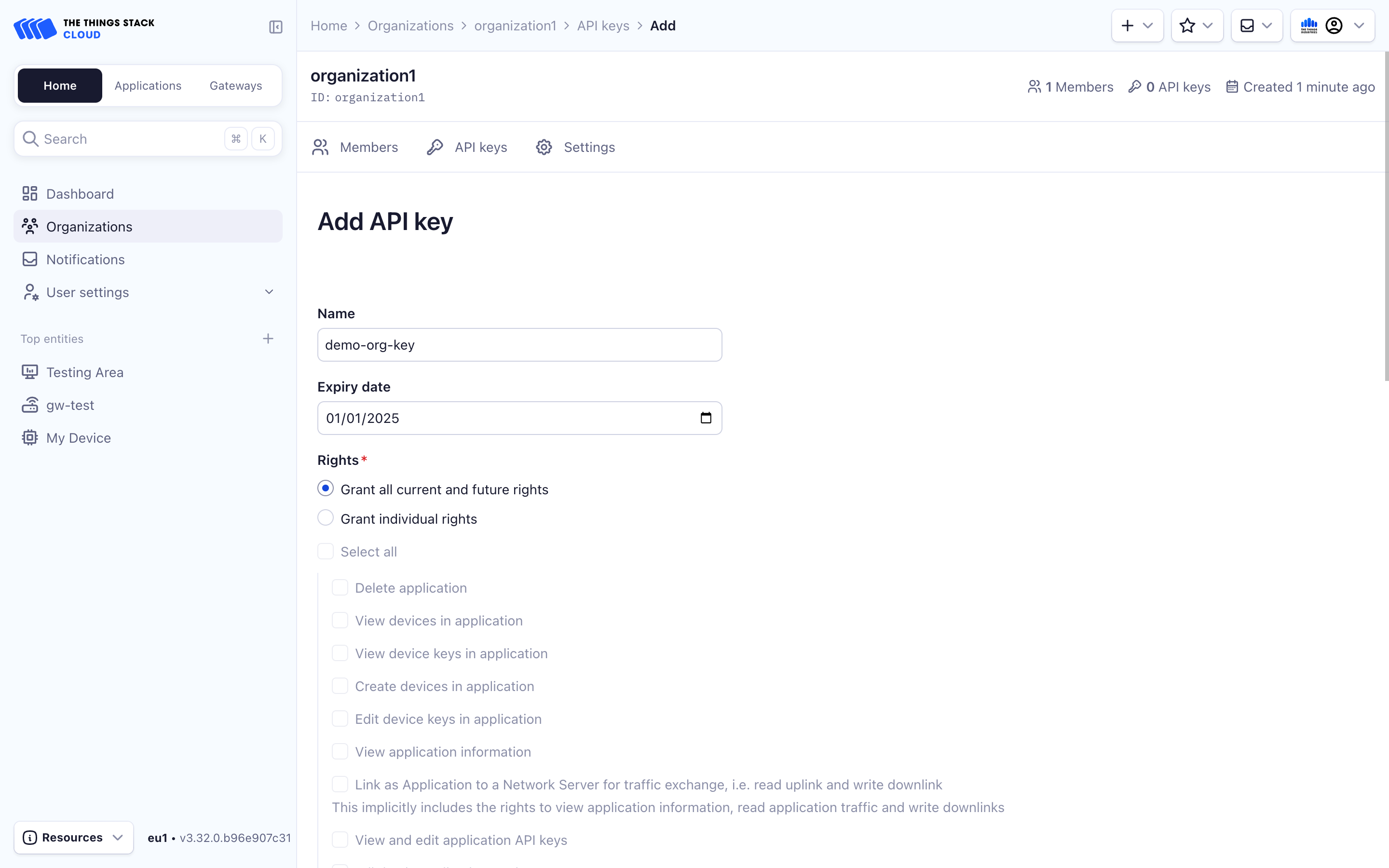Click the Add API key button
The width and height of the screenshot is (1389, 868).
point(385,221)
